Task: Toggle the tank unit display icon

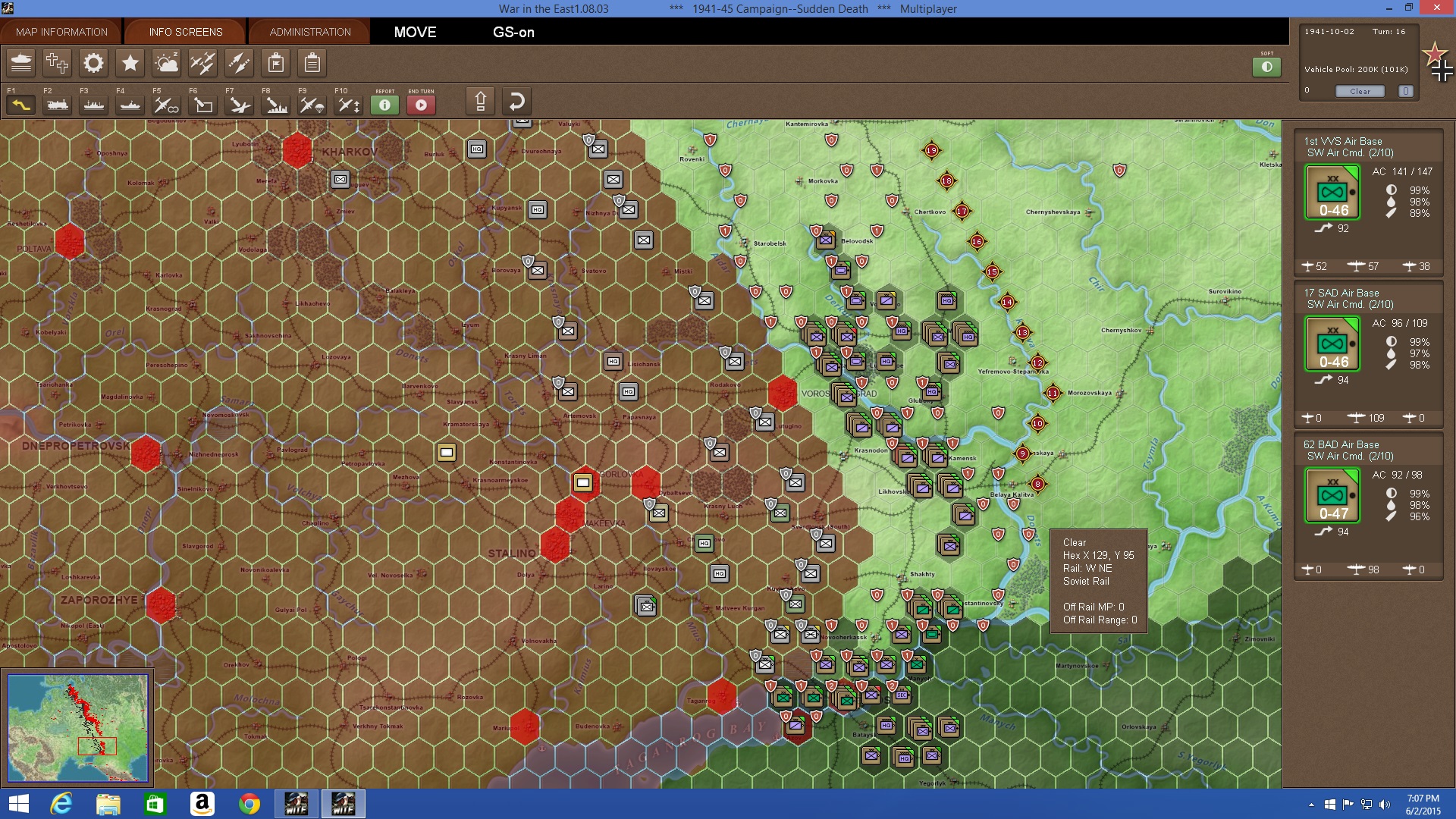Action: pyautogui.click(x=21, y=63)
